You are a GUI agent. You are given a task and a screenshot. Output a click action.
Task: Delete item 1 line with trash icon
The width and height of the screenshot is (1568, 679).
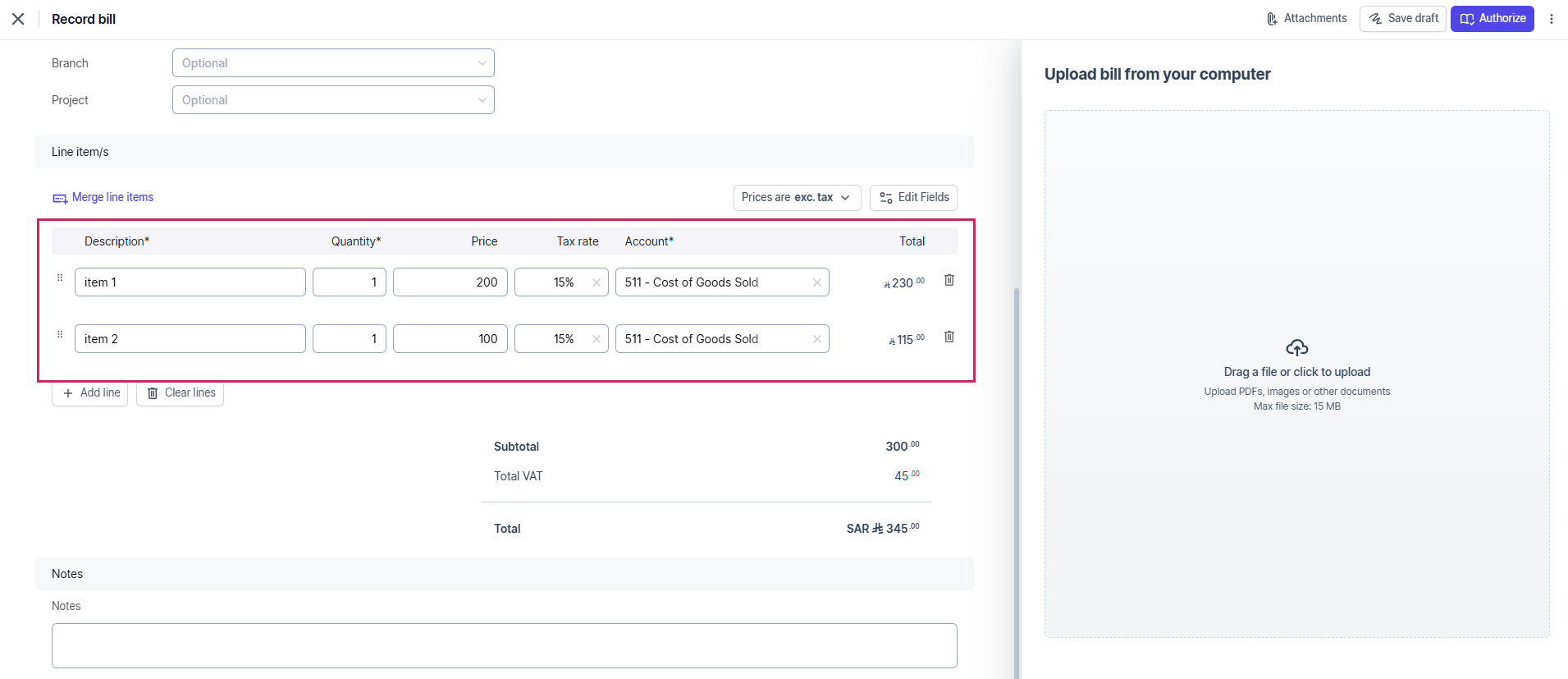pyautogui.click(x=949, y=280)
